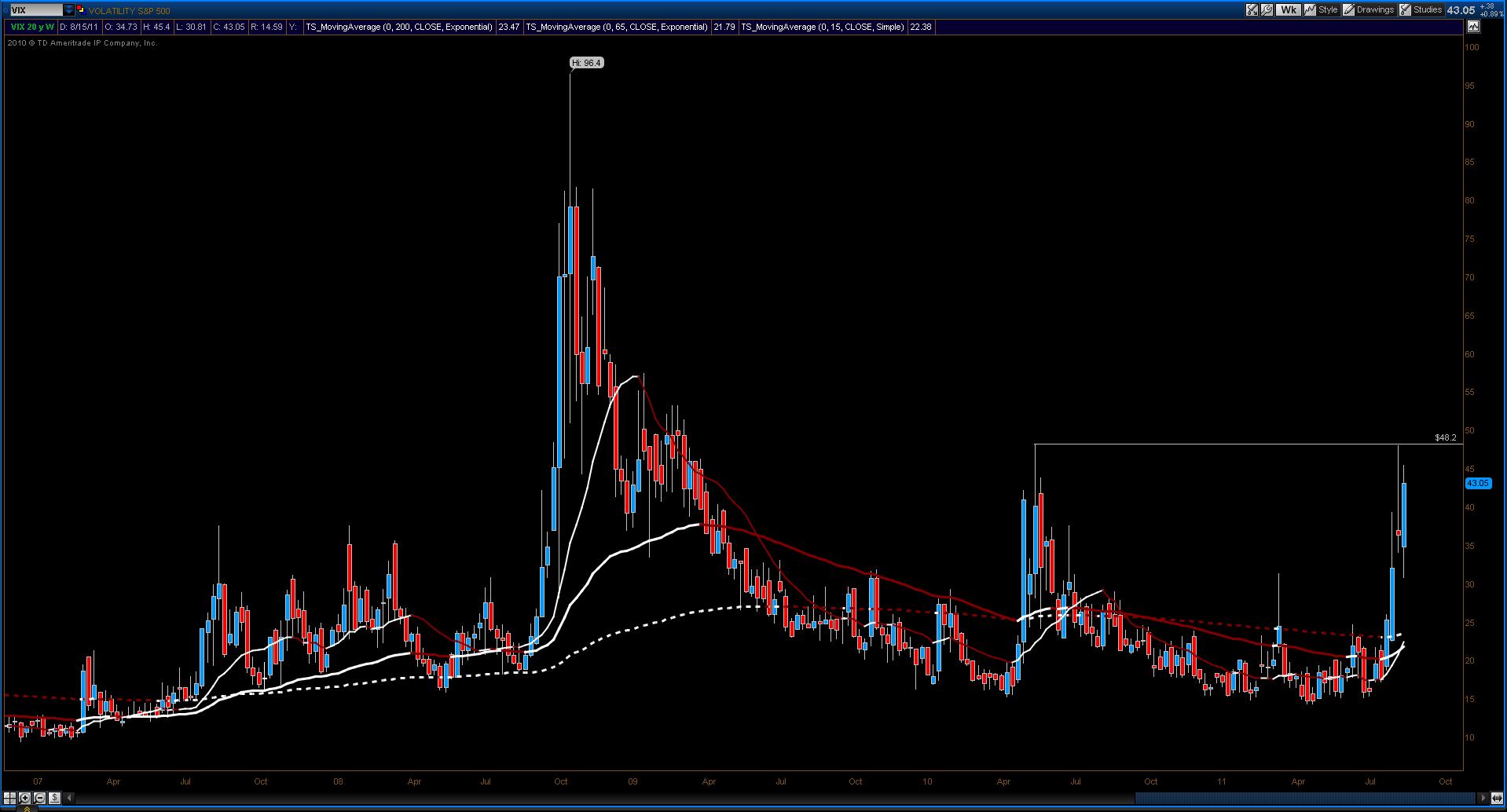This screenshot has width=1507, height=812.
Task: Click the 'L: 30.81' low value
Action: coord(191,27)
